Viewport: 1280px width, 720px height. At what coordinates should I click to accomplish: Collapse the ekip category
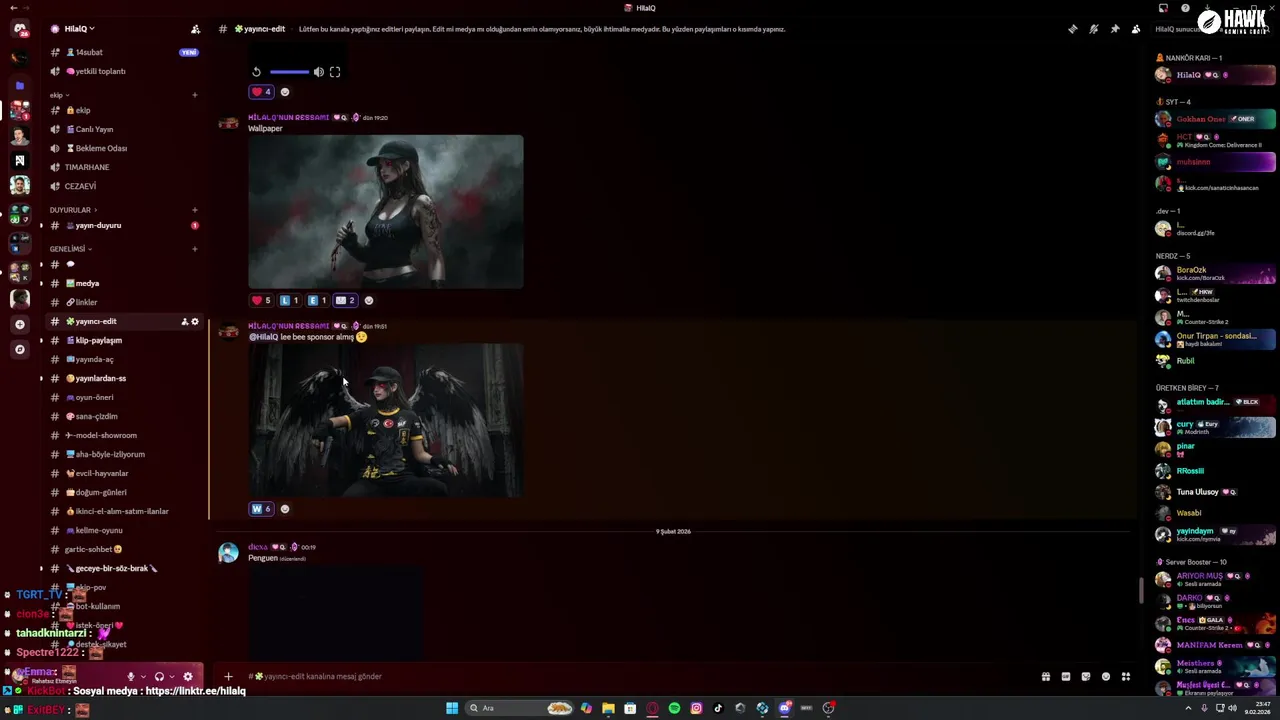tap(59, 95)
